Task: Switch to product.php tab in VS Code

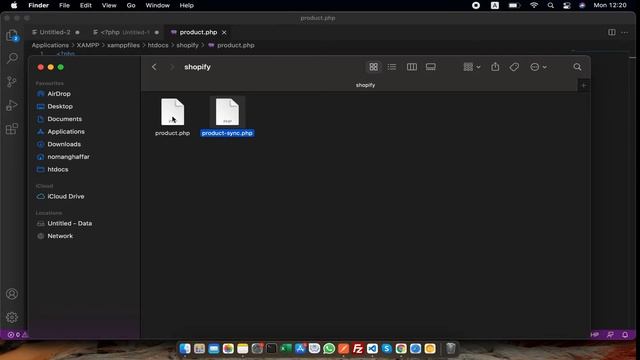Action: [x=198, y=32]
